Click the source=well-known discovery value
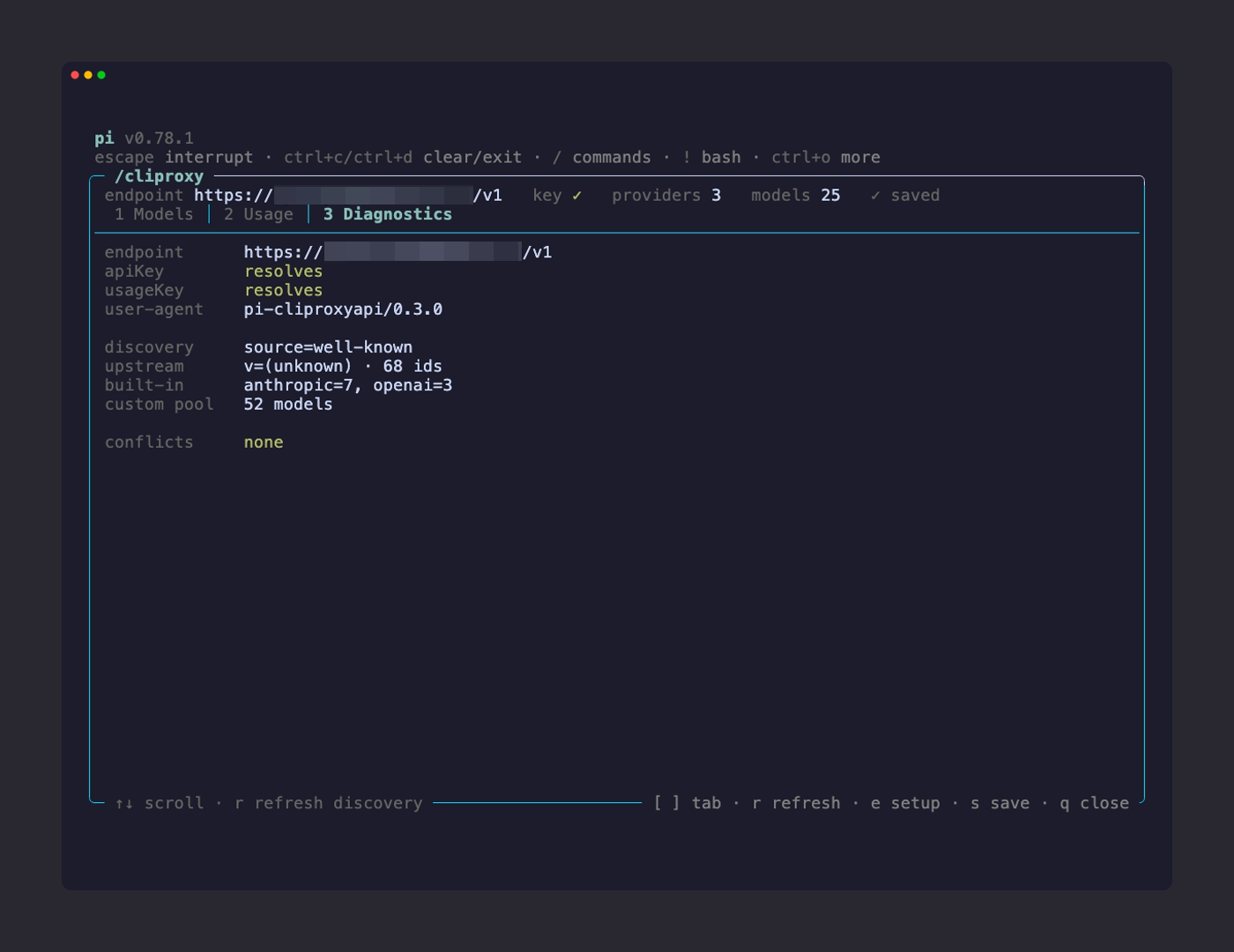Viewport: 1234px width, 952px height. [328, 347]
